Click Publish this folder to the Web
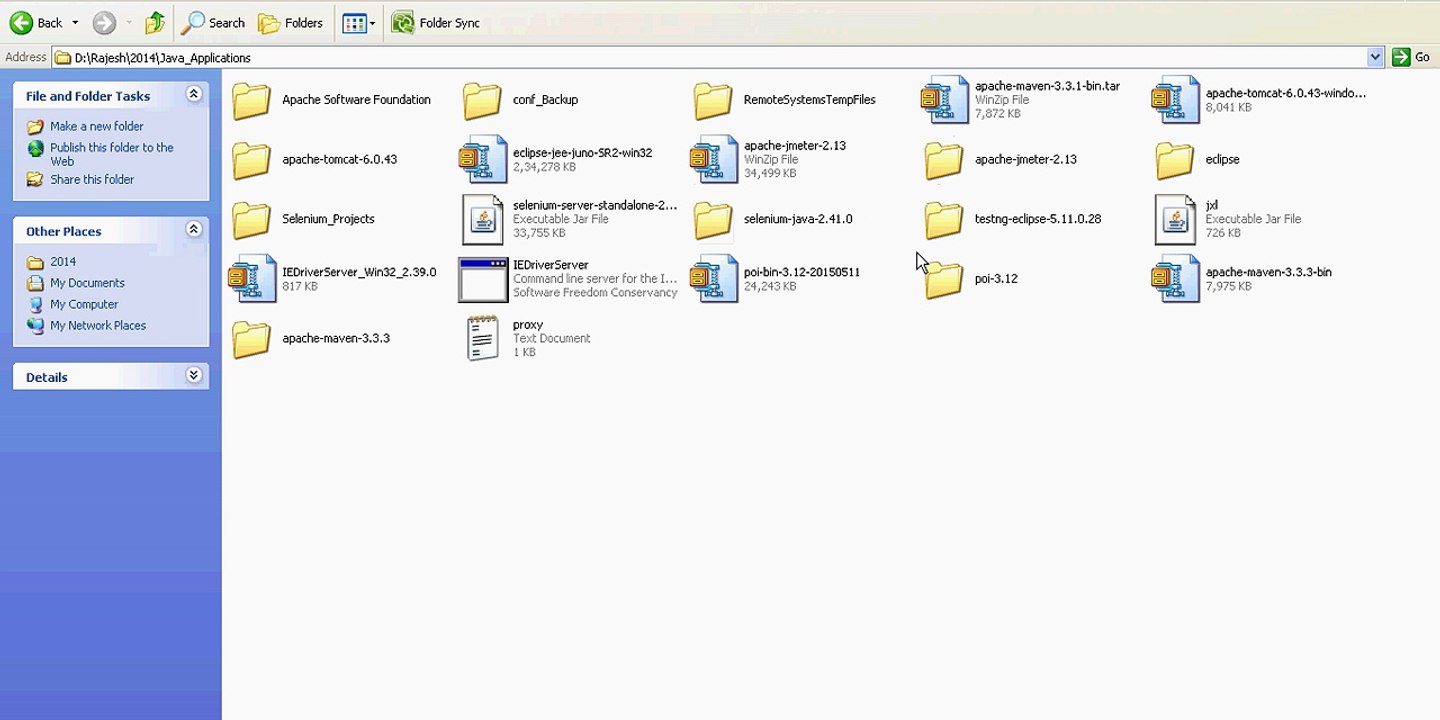The image size is (1440, 720). coord(112,154)
